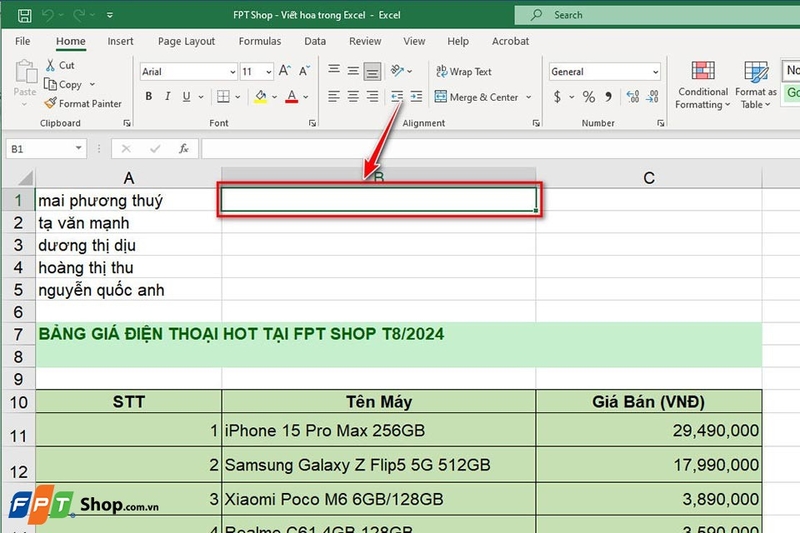
Task: Open the Font dialog launcher
Action: pyautogui.click(x=312, y=123)
